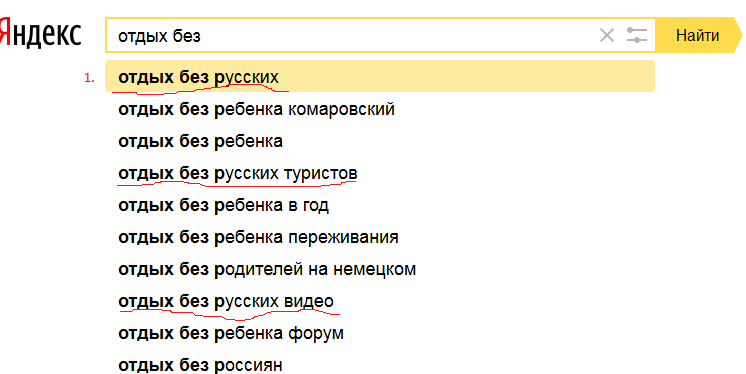This screenshot has height=374, width=746.
Task: Focus the search input with 'отдых без'
Action: (350, 35)
